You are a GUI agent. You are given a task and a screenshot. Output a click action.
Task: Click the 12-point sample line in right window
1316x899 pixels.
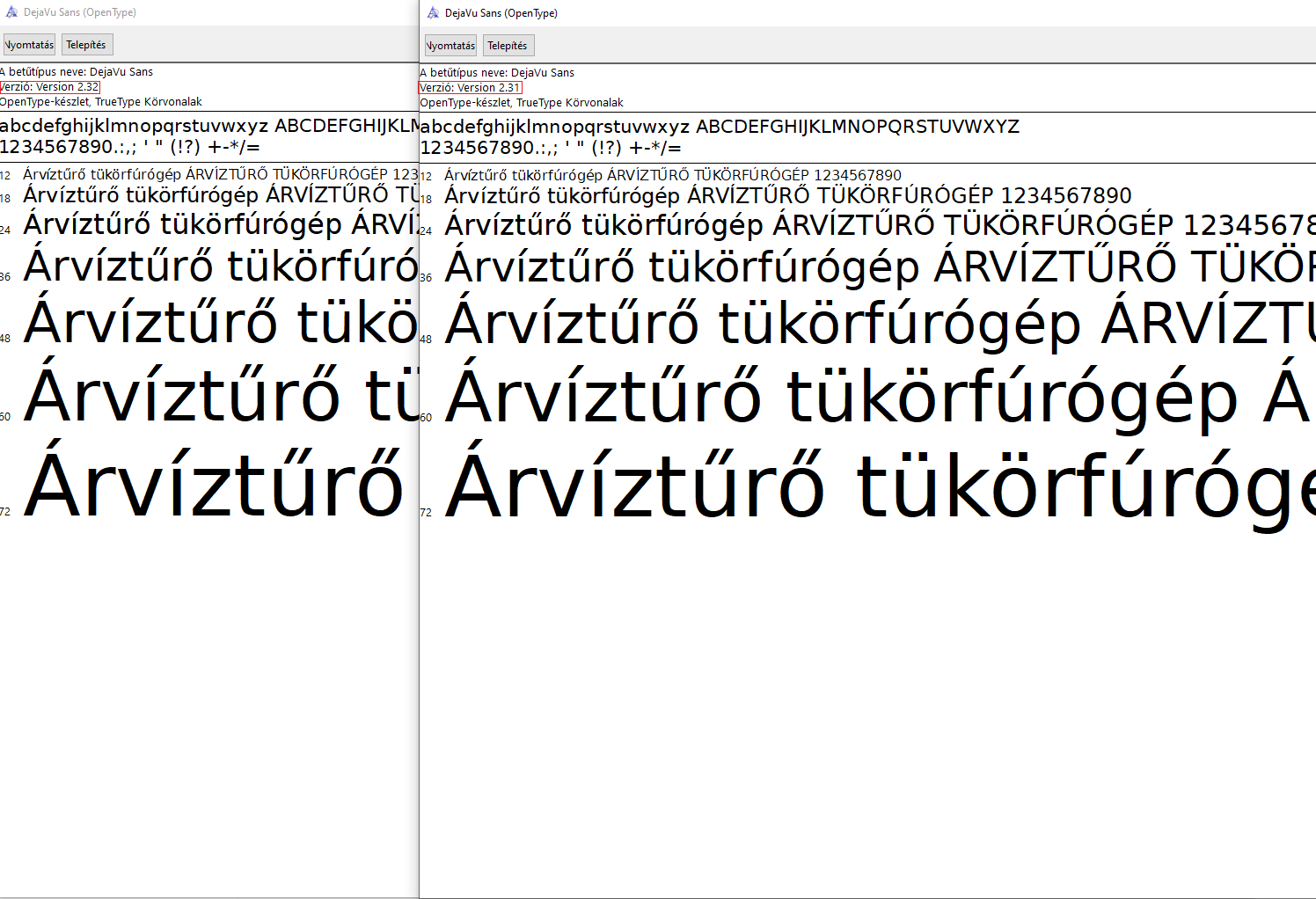(x=673, y=175)
